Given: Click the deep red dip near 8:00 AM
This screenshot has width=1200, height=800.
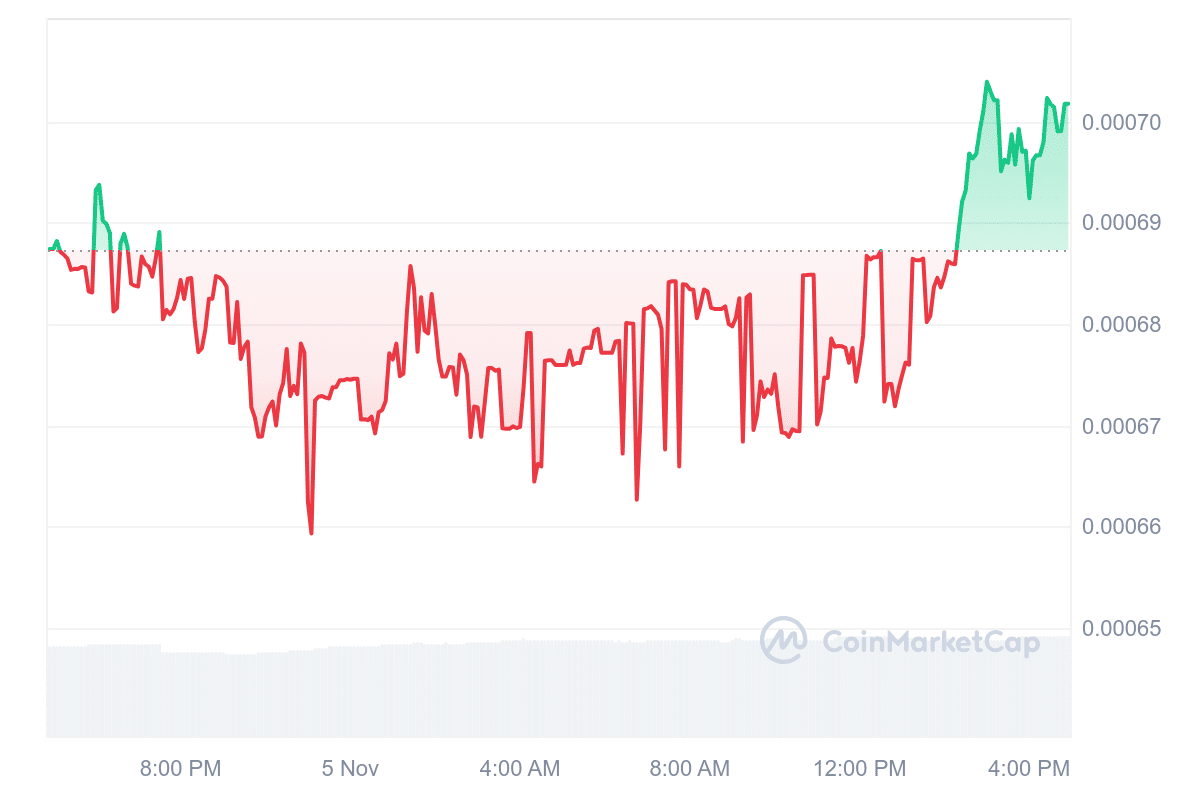Looking at the screenshot, I should point(637,499).
